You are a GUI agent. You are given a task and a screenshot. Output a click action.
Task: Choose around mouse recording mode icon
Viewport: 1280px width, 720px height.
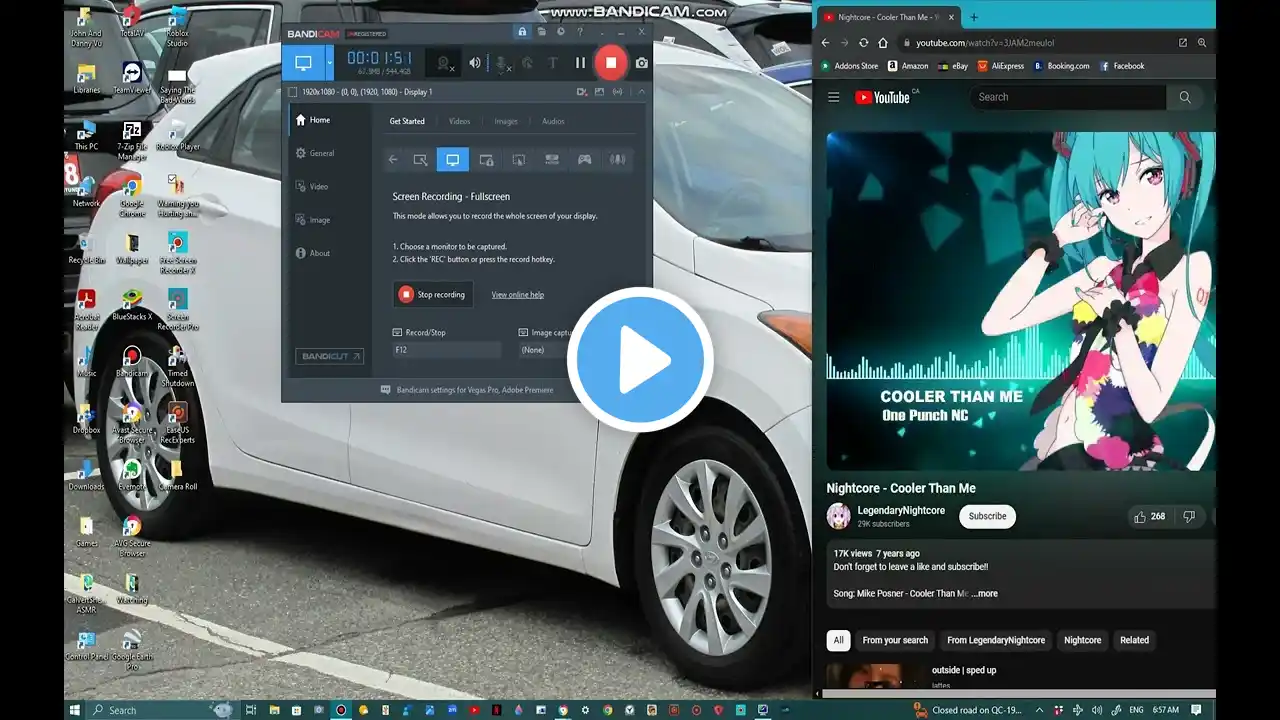point(519,159)
